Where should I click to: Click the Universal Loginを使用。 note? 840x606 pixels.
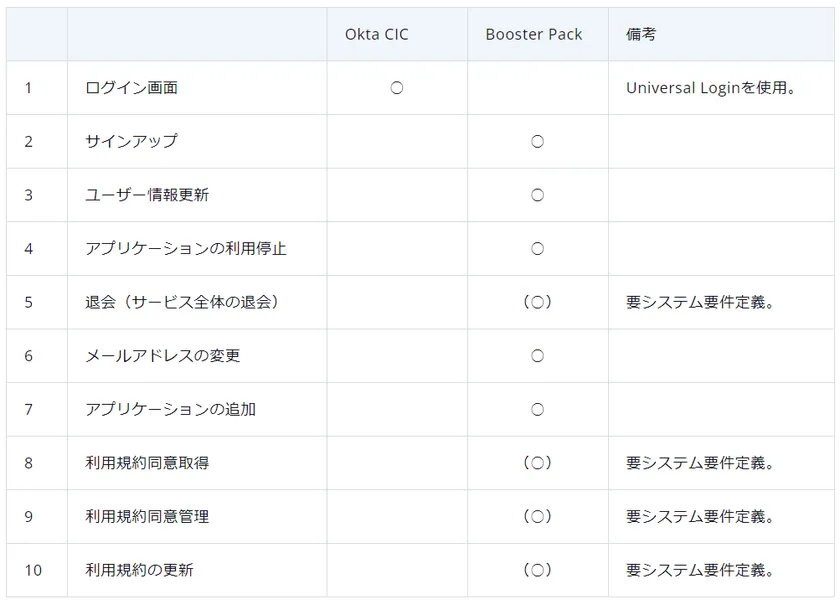click(711, 88)
